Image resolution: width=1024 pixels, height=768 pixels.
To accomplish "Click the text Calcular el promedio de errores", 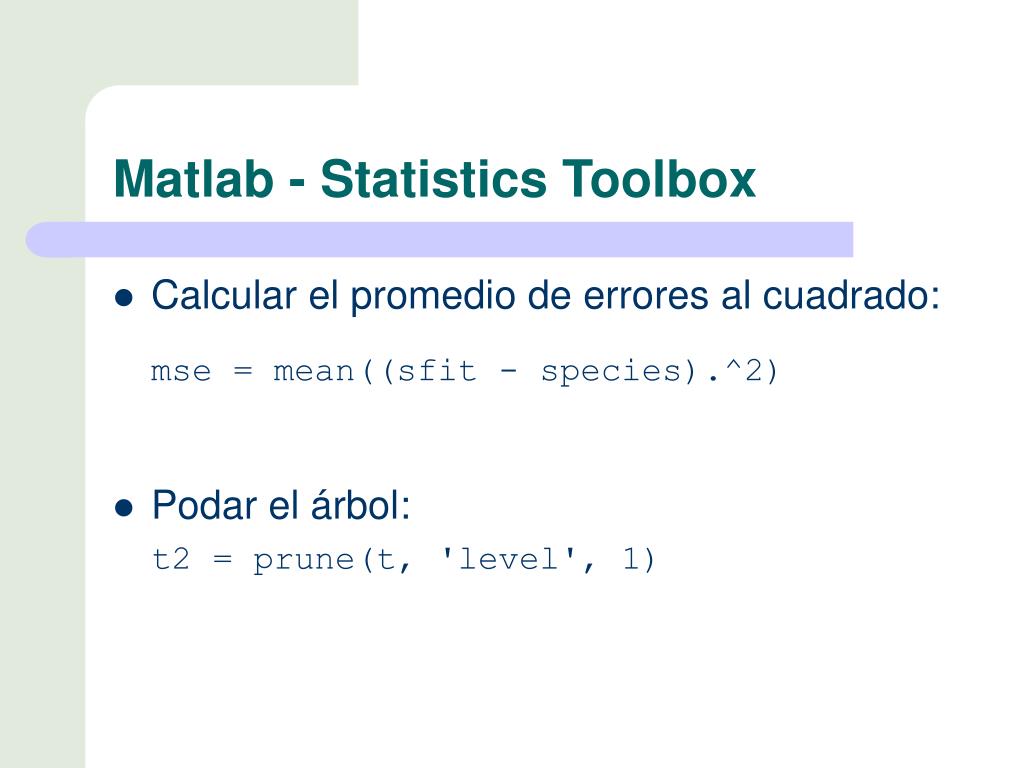I will point(430,296).
